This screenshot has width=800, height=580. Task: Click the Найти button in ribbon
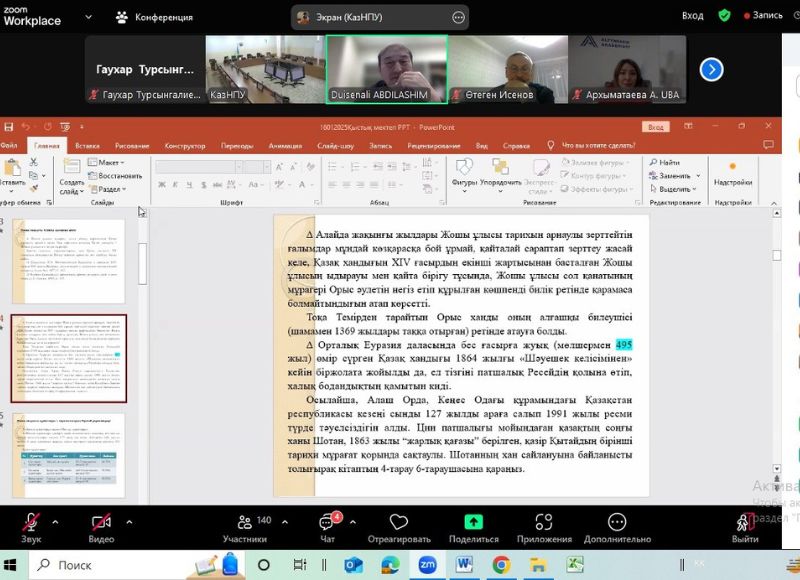tap(663, 162)
